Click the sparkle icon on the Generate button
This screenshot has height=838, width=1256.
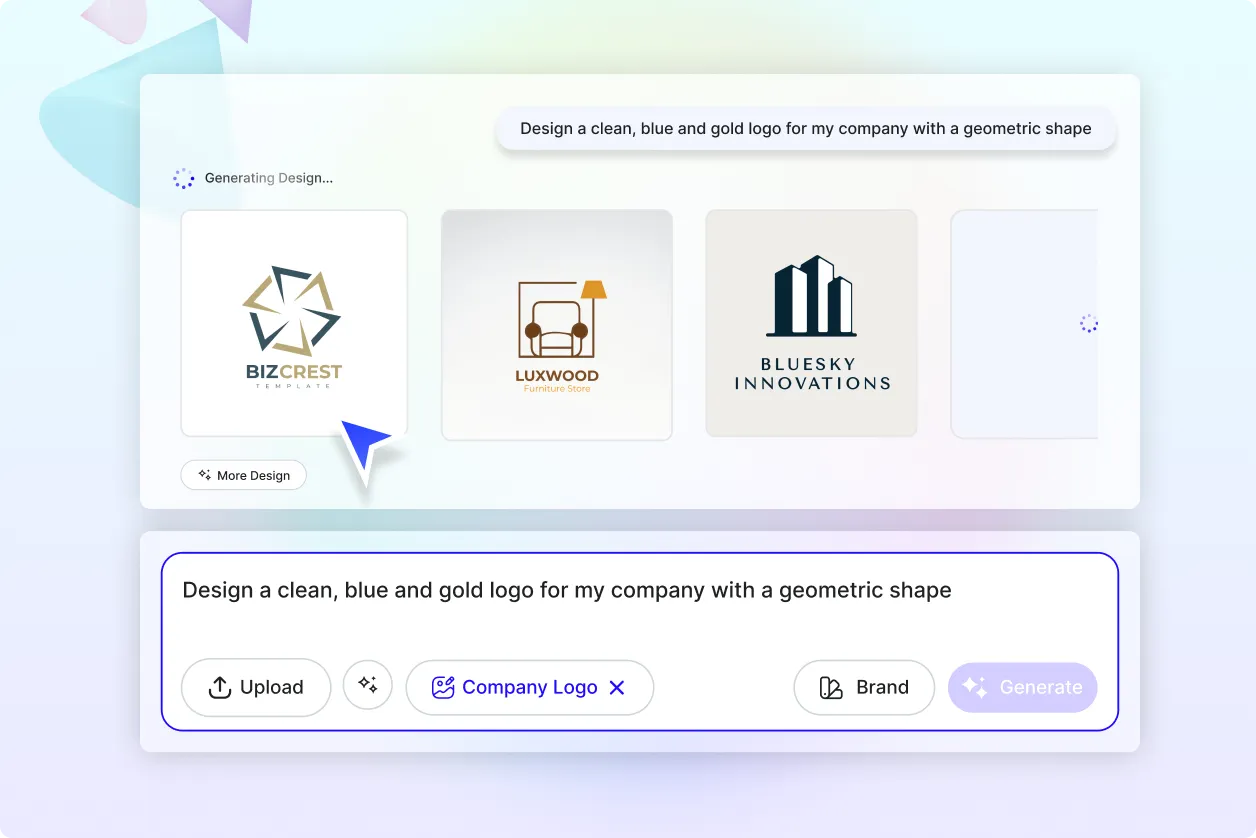tap(975, 687)
